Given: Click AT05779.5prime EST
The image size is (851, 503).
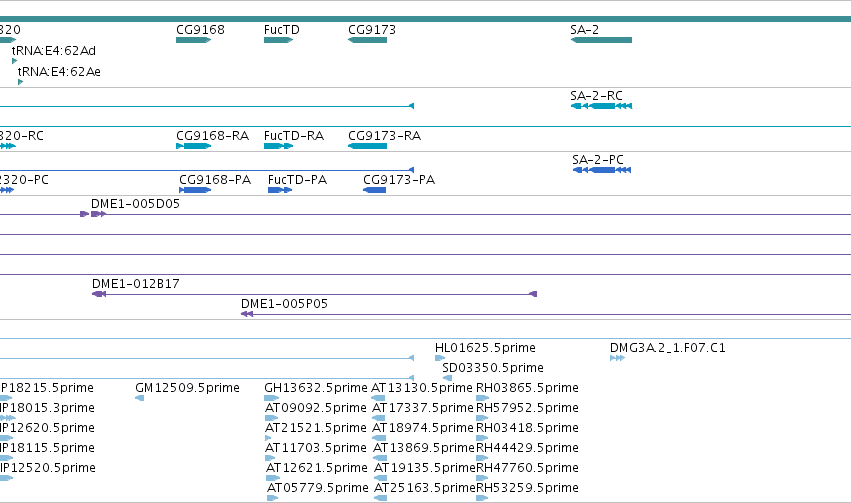Looking at the screenshot, I should [272, 498].
